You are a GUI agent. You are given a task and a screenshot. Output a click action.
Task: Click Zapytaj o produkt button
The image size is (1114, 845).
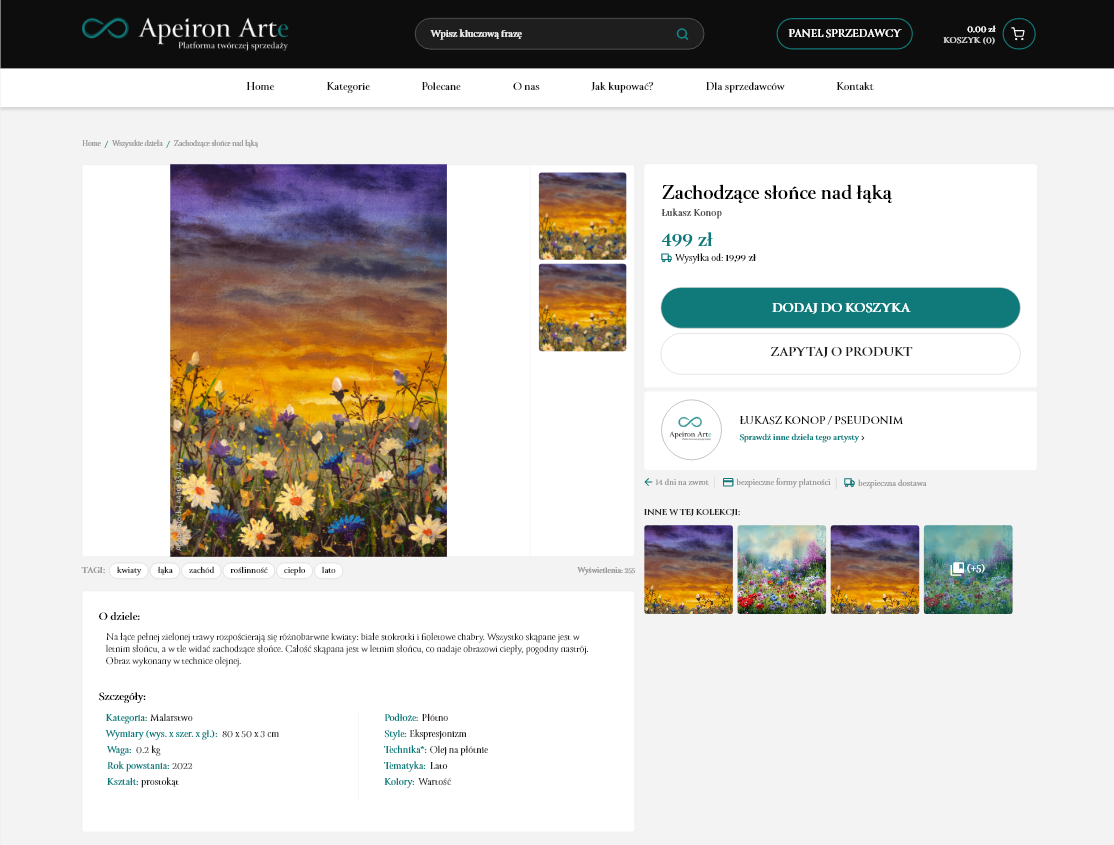click(840, 352)
